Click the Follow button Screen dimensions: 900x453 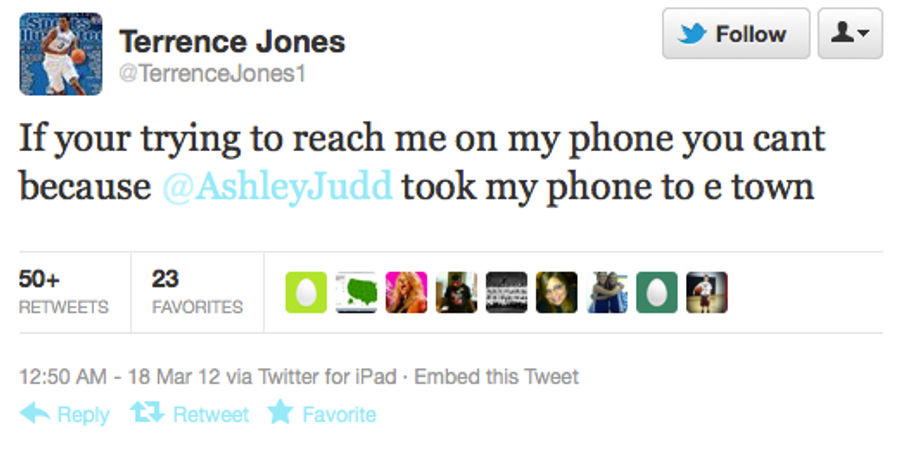pos(736,34)
